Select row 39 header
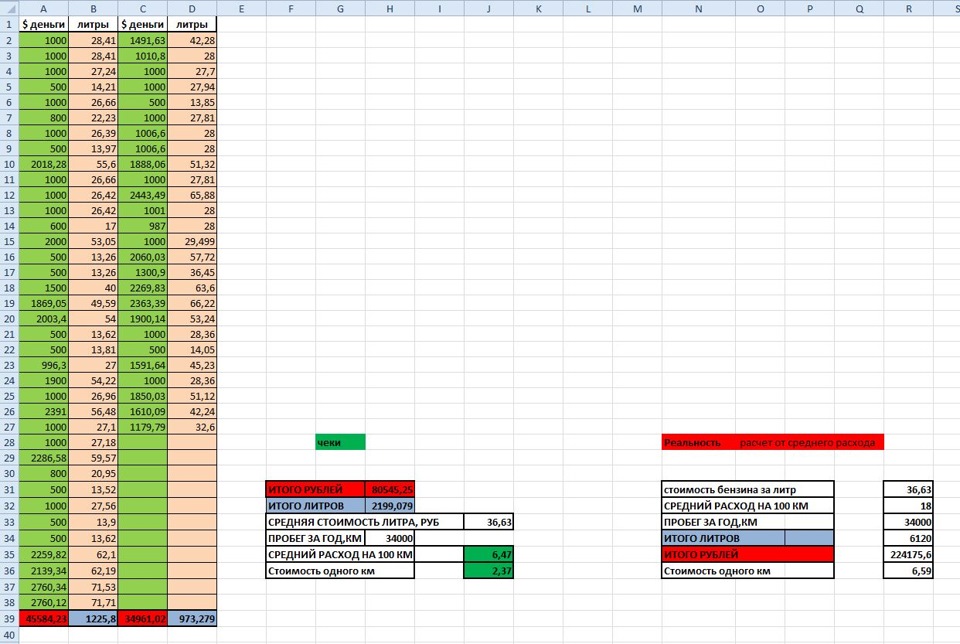This screenshot has height=644, width=960. pos(9,619)
